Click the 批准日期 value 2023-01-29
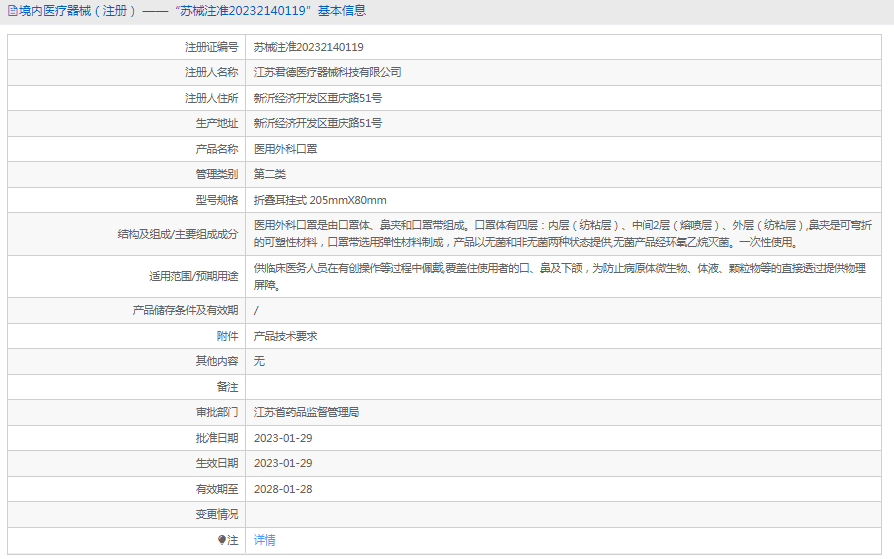This screenshot has height=559, width=894. pyautogui.click(x=283, y=438)
